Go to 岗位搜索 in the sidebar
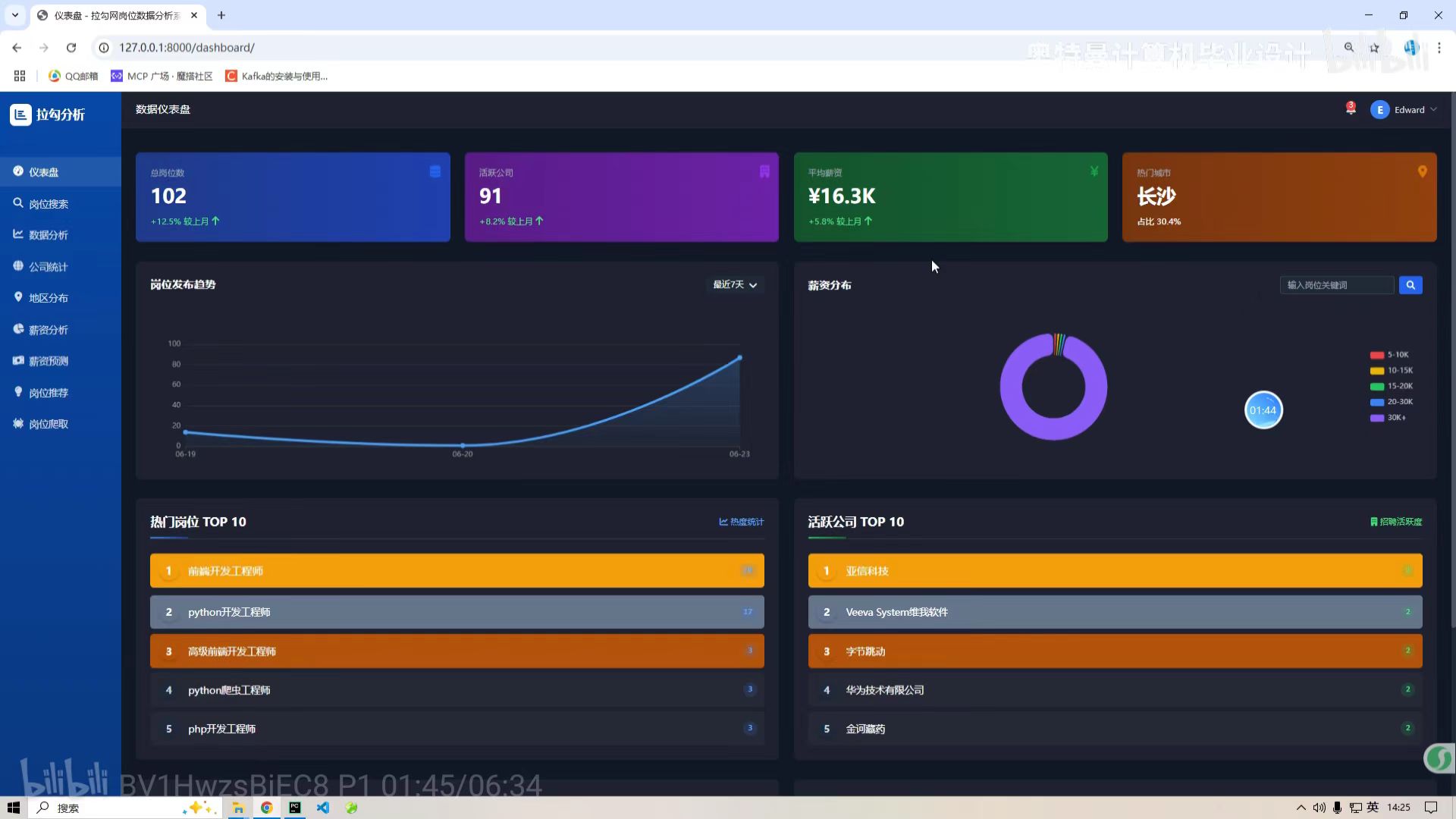The height and width of the screenshot is (819, 1456). [49, 204]
